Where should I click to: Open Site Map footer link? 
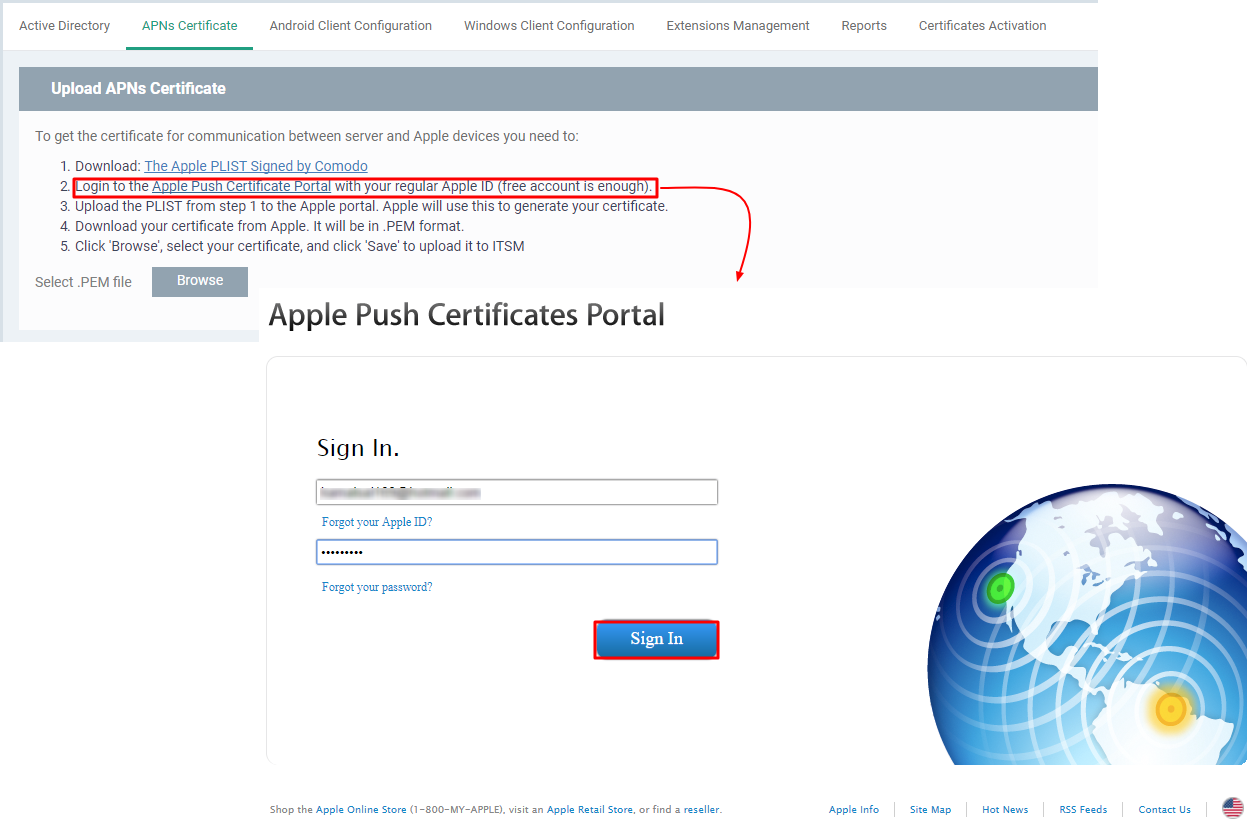point(931,810)
